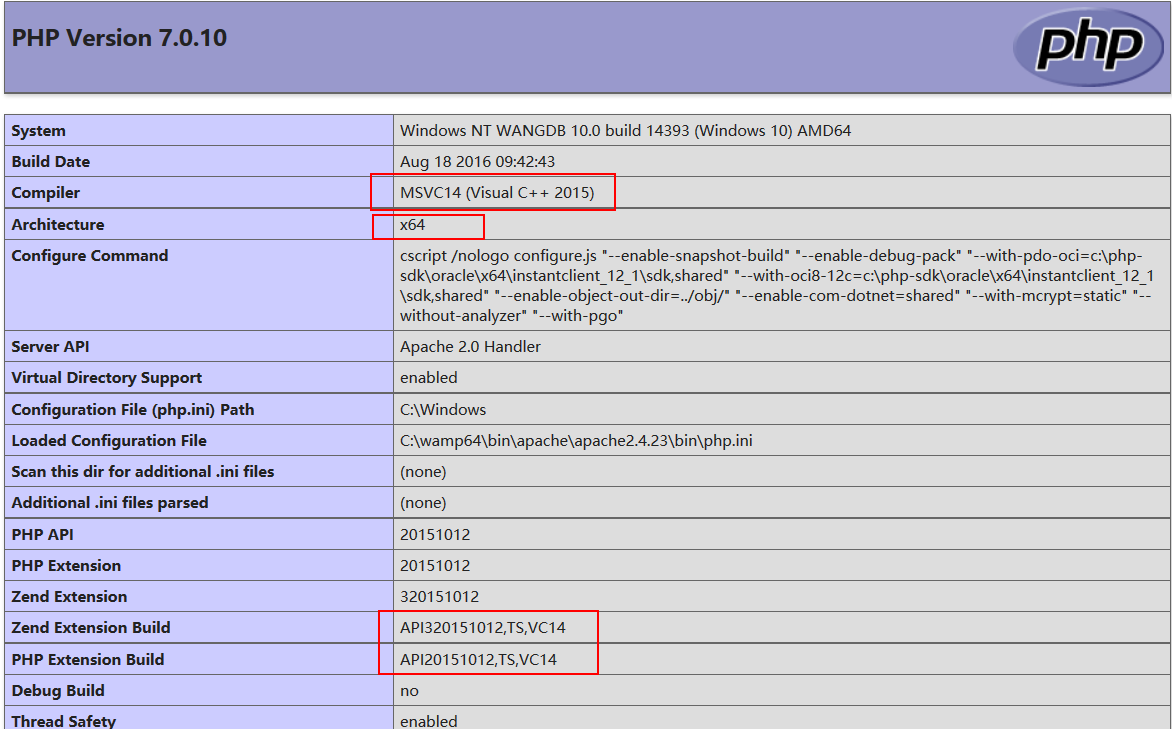The image size is (1172, 729).
Task: Click 'Loaded Configuration File' label
Action: pyautogui.click(x=109, y=441)
